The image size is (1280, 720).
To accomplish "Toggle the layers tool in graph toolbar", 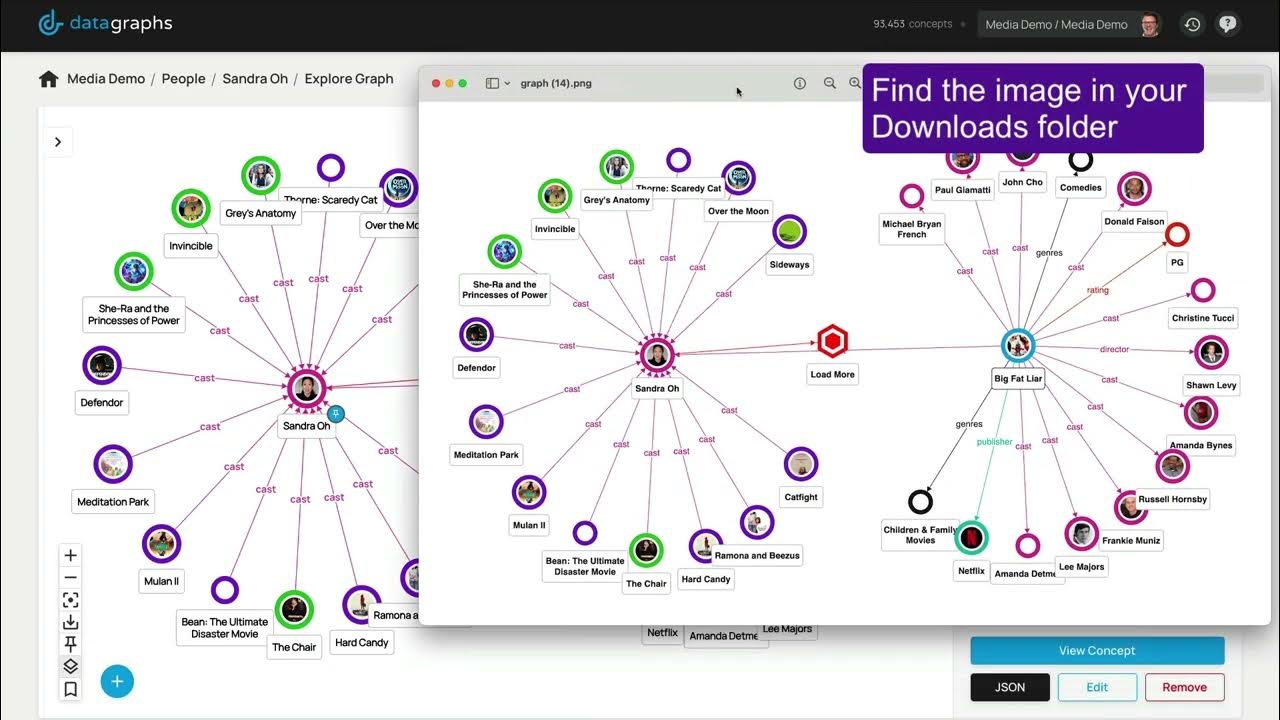I will point(70,667).
